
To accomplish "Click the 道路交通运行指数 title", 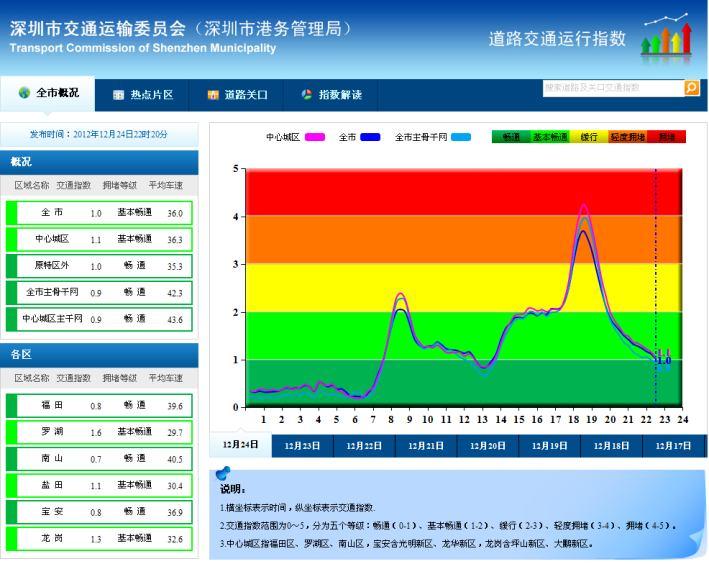I will pos(557,38).
